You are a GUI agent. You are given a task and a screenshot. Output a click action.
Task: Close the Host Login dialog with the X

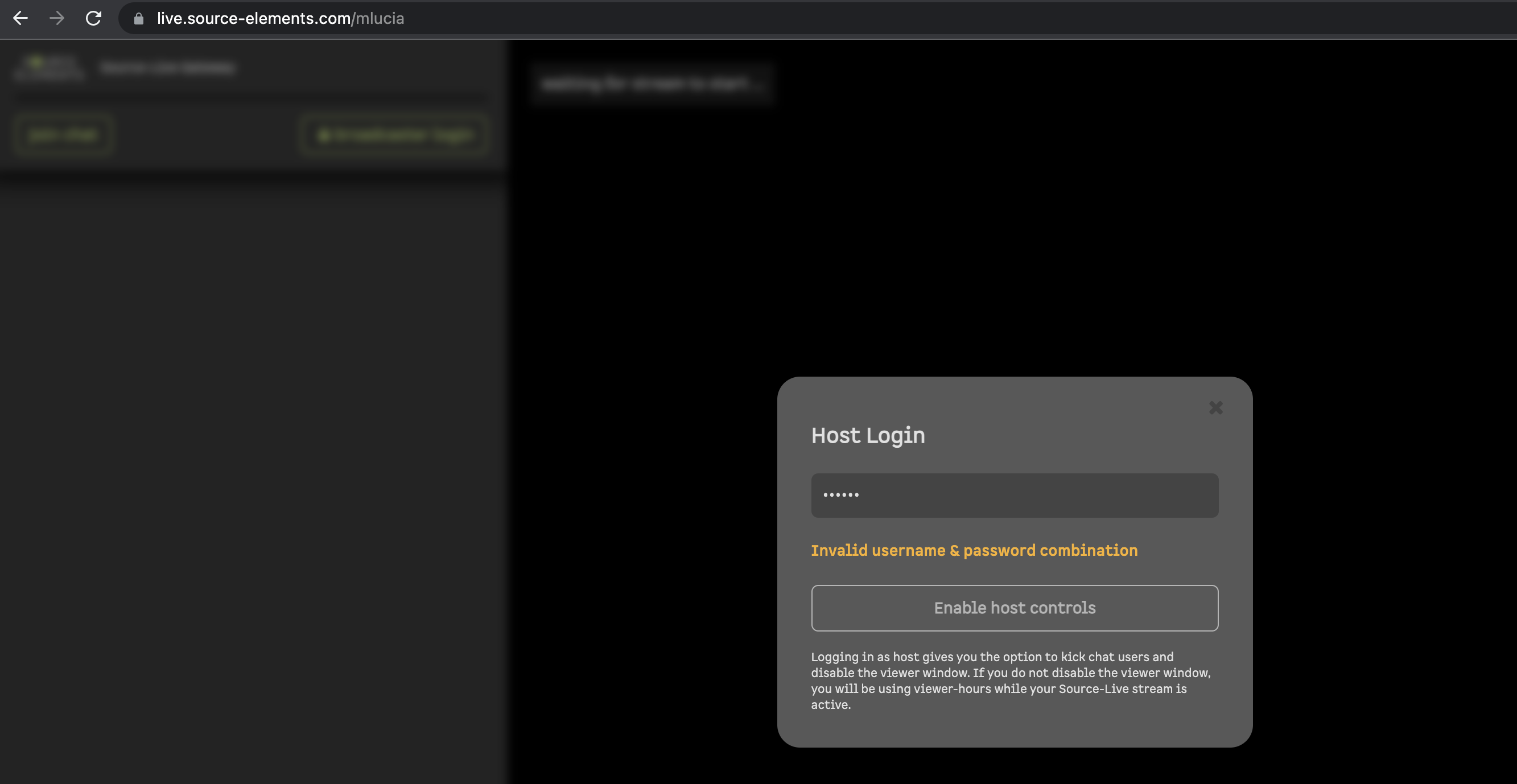1215,407
